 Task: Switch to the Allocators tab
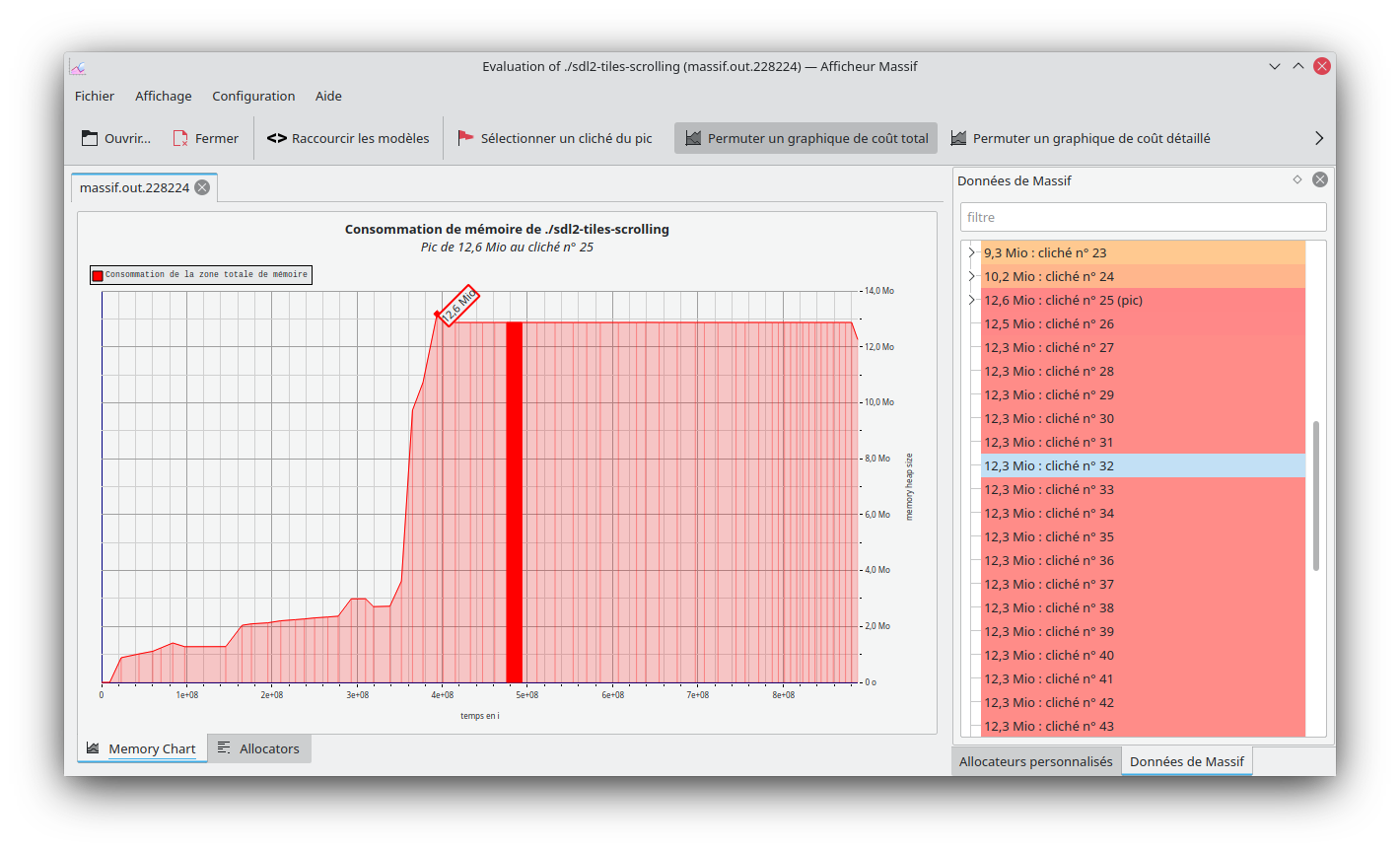click(x=259, y=748)
